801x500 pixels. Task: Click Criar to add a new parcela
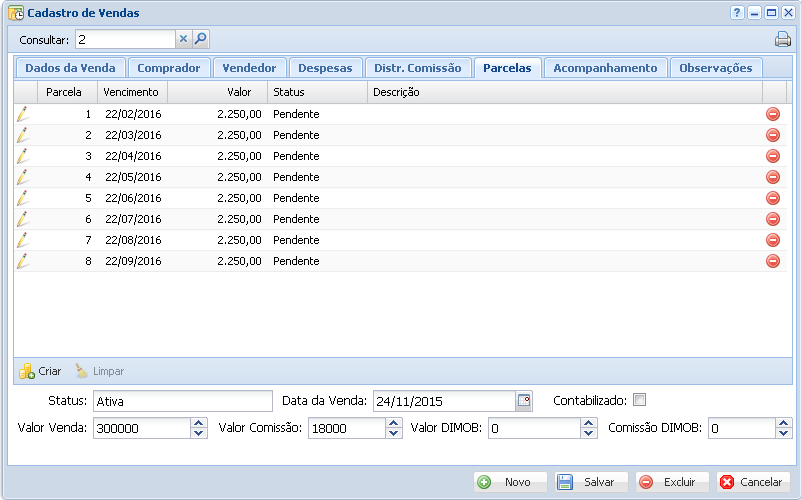tap(41, 371)
